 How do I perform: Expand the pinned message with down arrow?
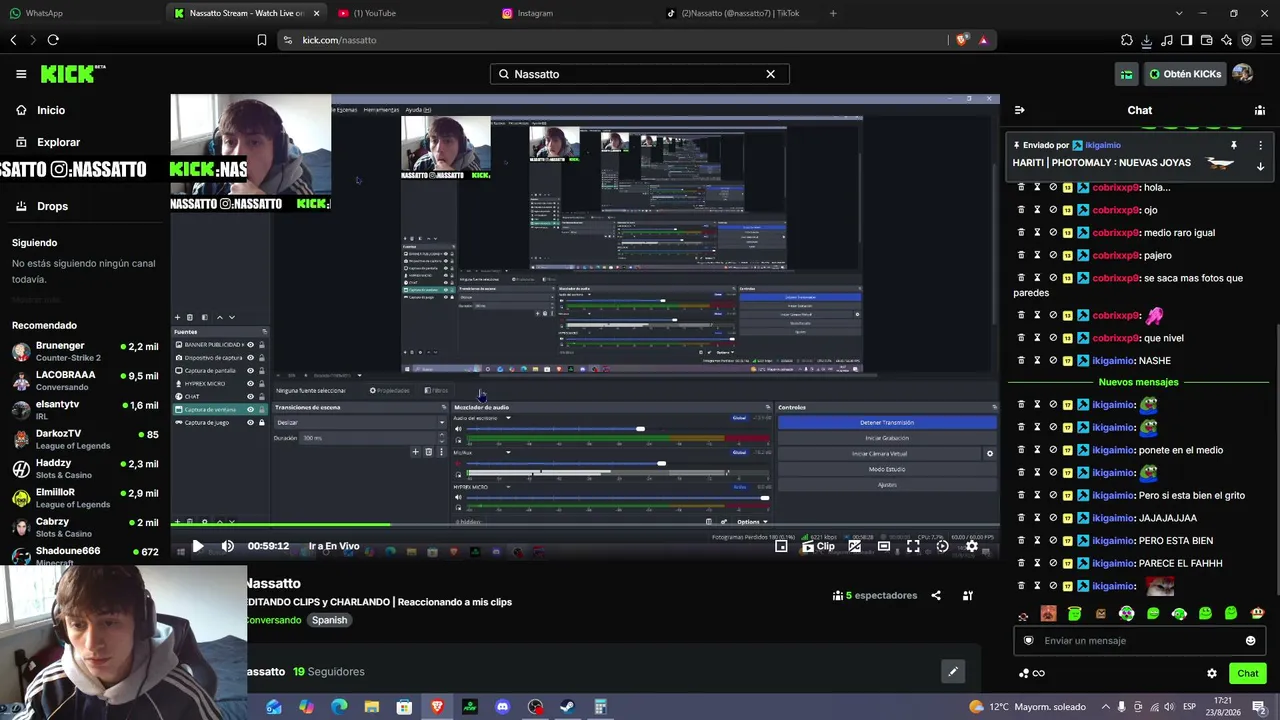click(1260, 167)
